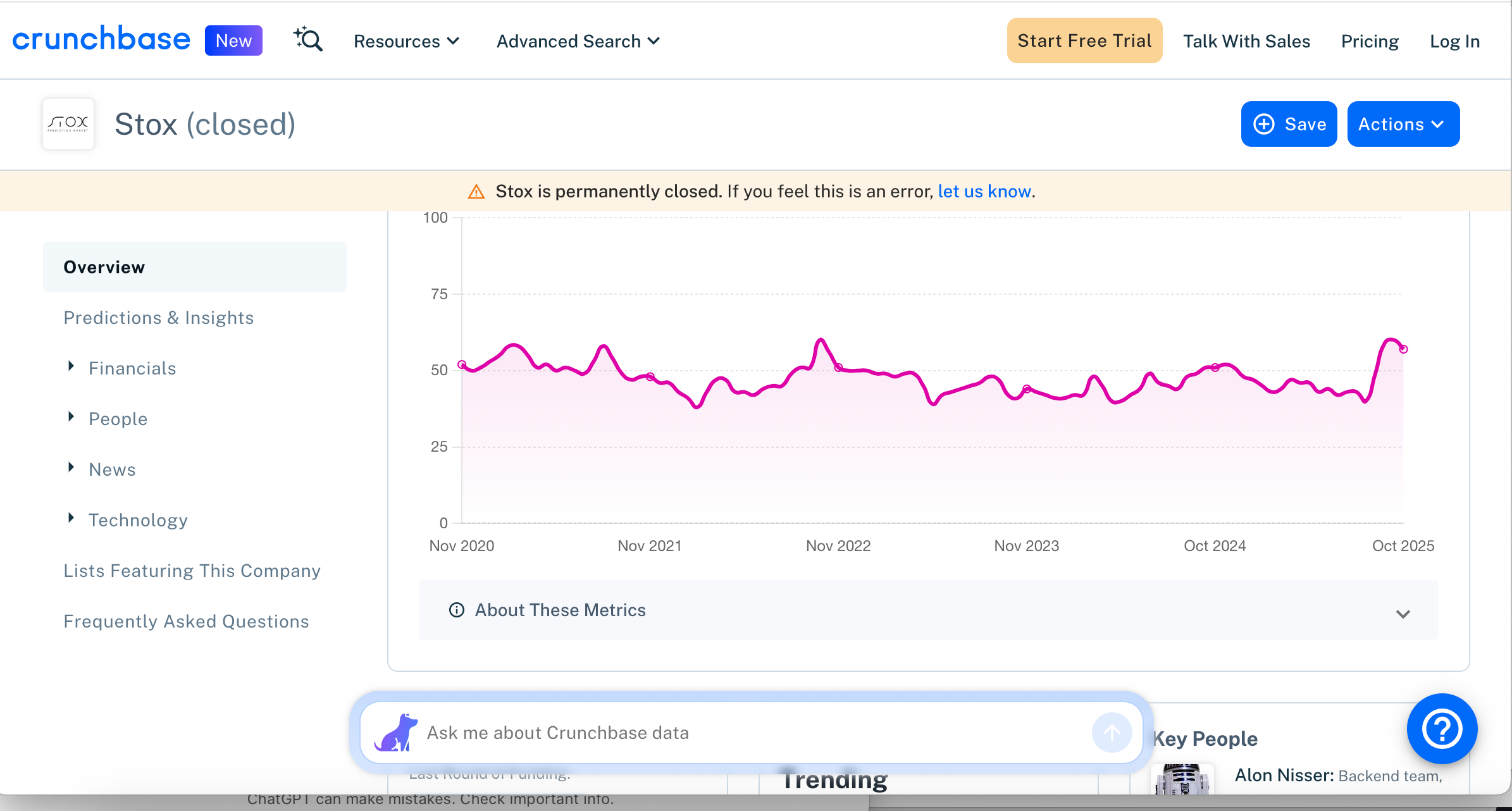Open the Resources dropdown menu
Screen dimensions: 1512x811
406,41
